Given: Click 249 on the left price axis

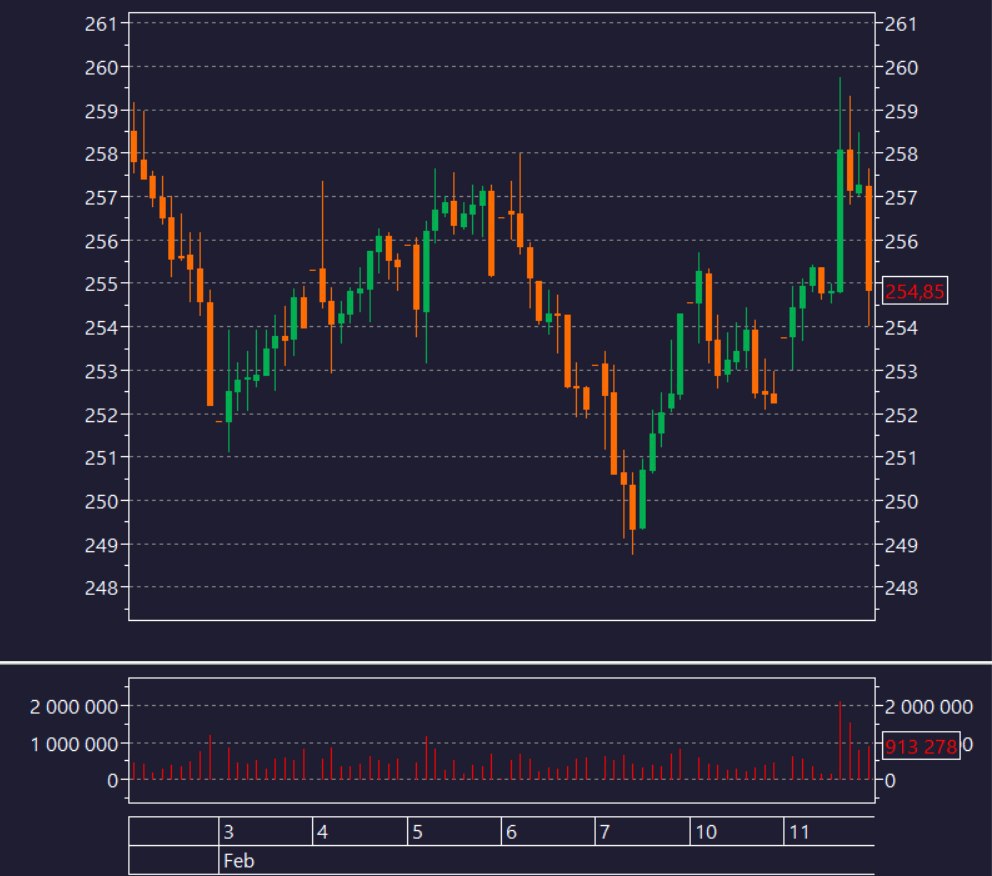Looking at the screenshot, I should point(101,545).
